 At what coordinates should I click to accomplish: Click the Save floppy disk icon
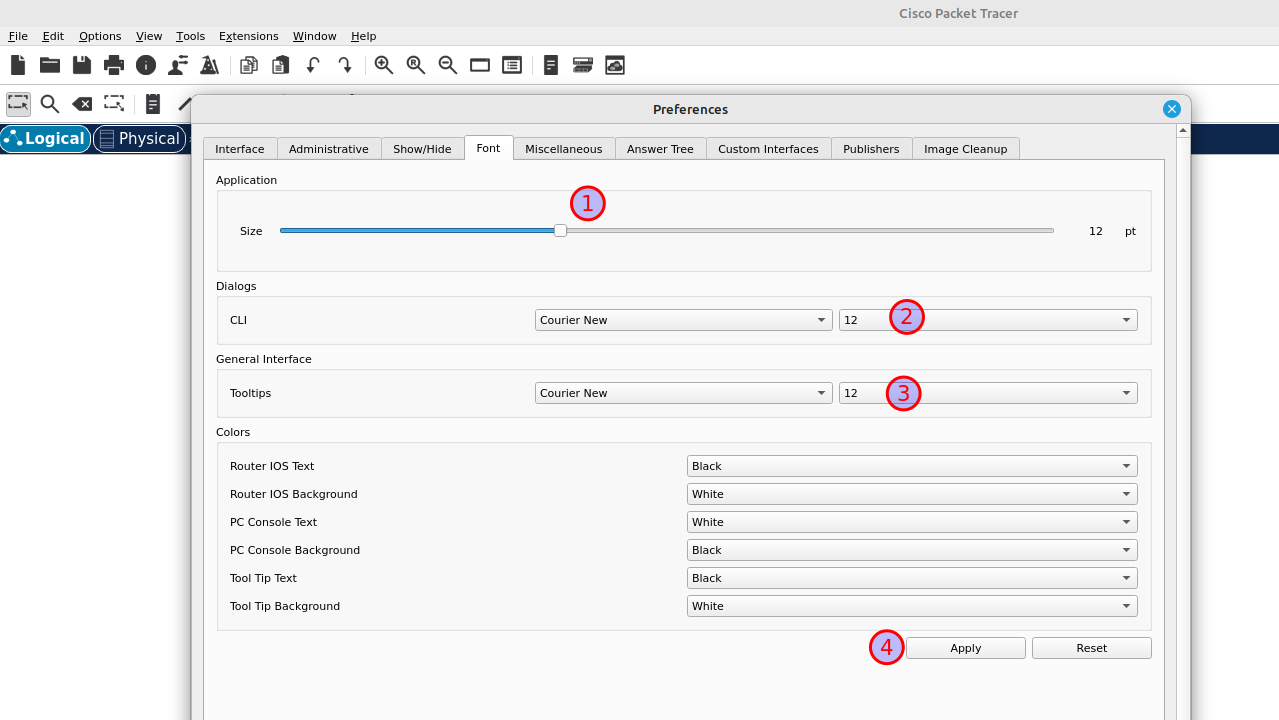tap(82, 65)
